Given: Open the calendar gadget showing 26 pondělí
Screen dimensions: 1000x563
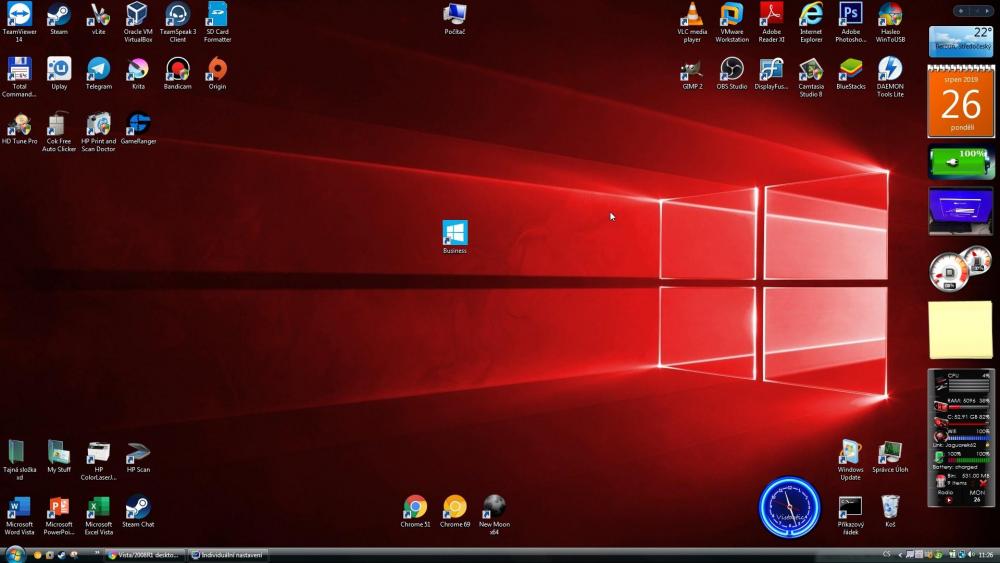Looking at the screenshot, I should 960,101.
